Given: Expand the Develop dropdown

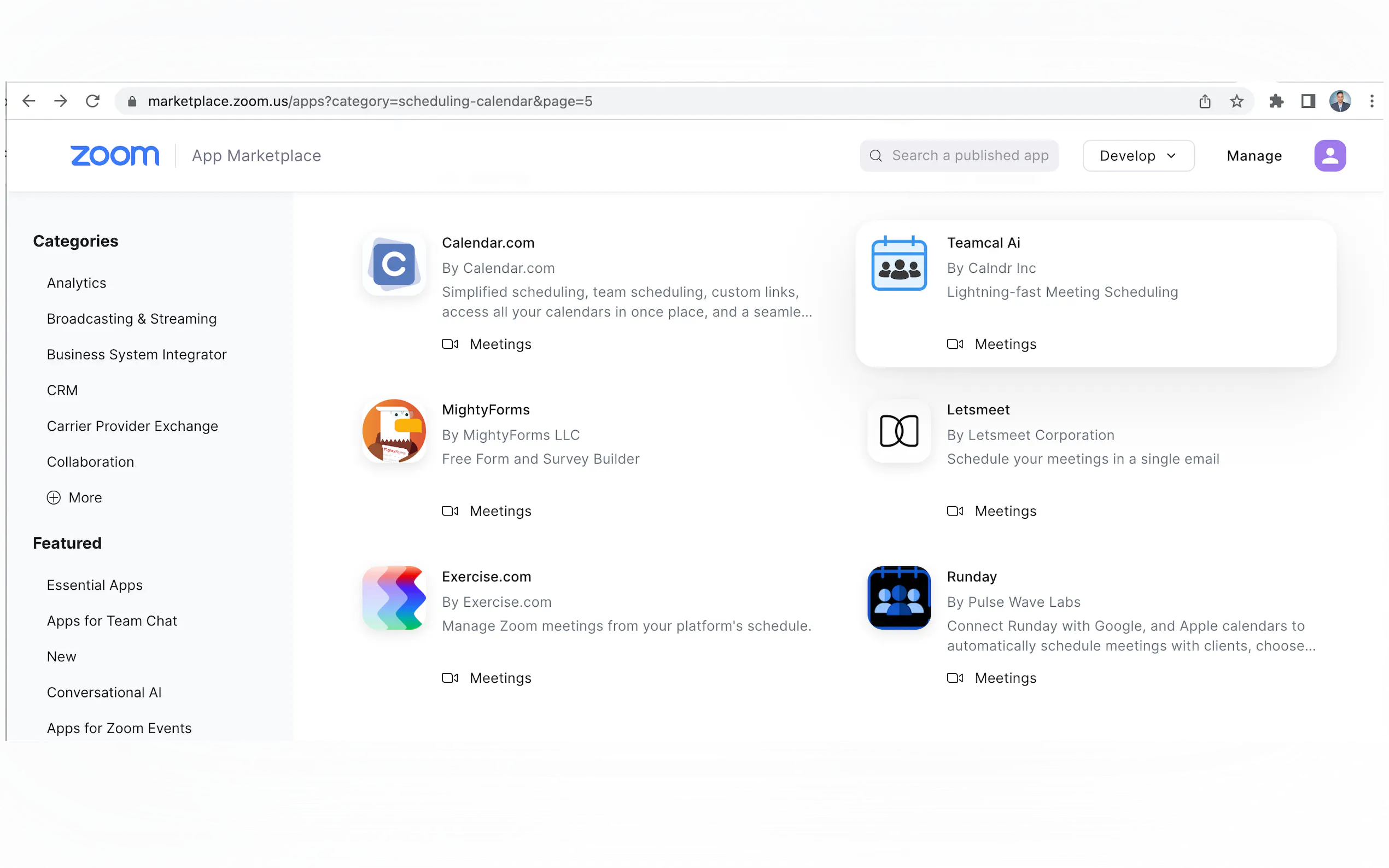Looking at the screenshot, I should [x=1138, y=156].
